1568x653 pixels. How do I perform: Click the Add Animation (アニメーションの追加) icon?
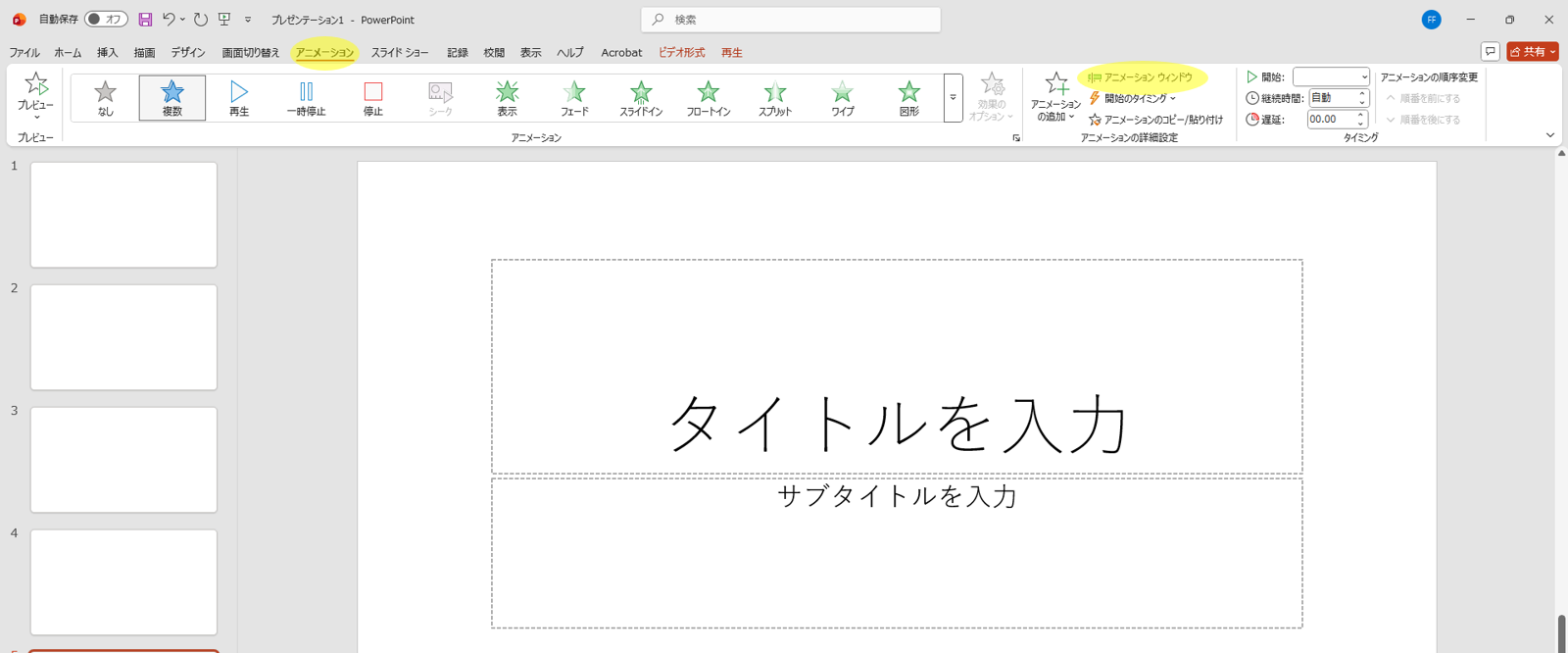click(1055, 86)
